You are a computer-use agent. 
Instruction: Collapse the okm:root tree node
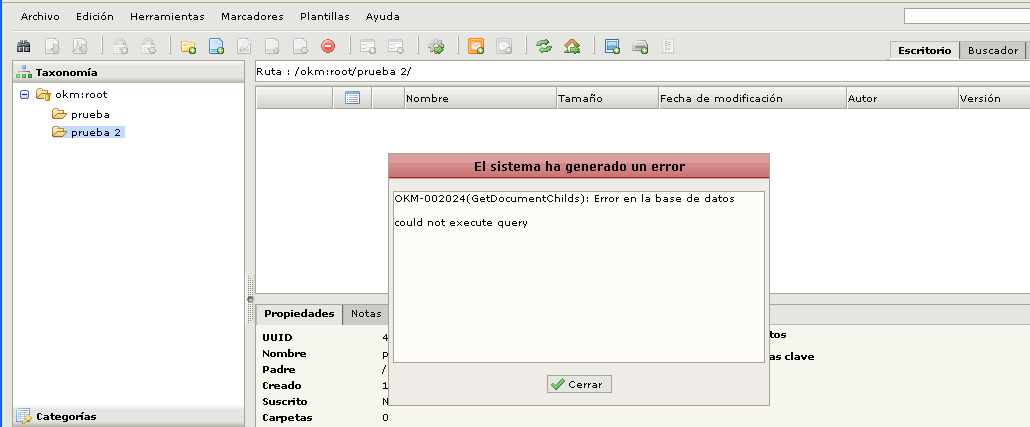pos(24,95)
